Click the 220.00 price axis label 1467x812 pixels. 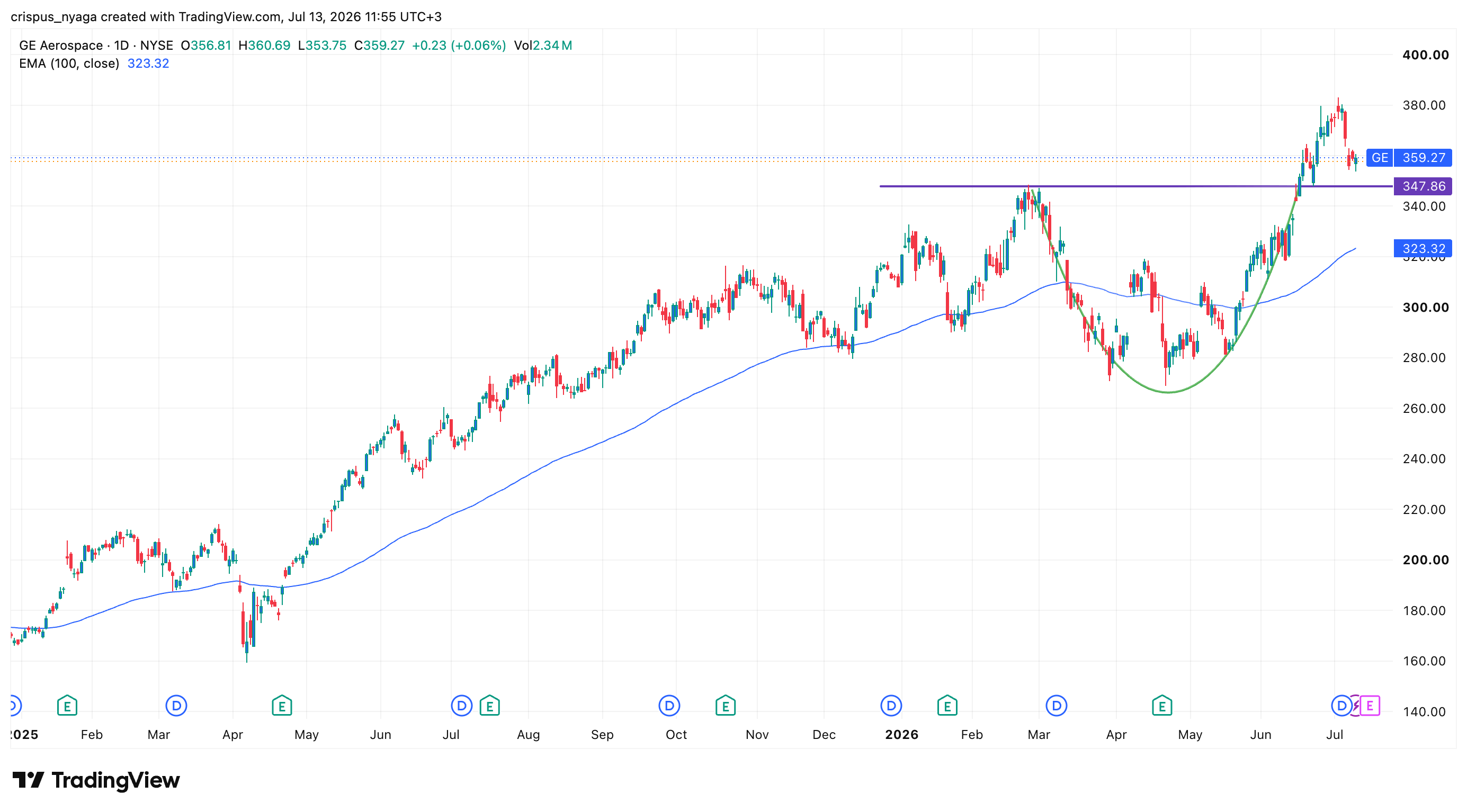coord(1424,509)
